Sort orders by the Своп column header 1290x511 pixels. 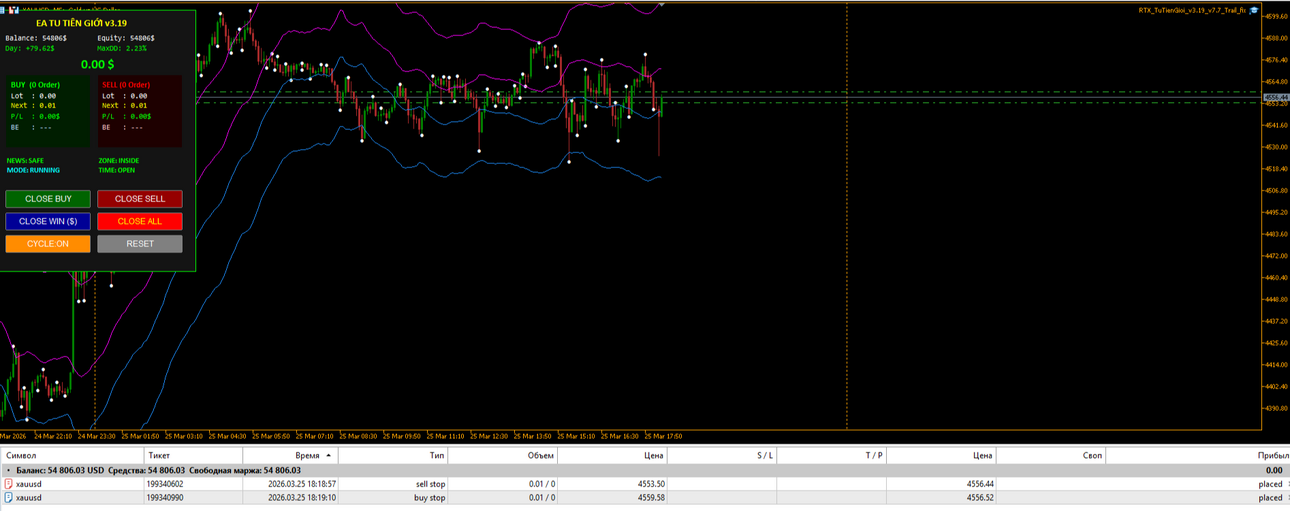point(1051,456)
